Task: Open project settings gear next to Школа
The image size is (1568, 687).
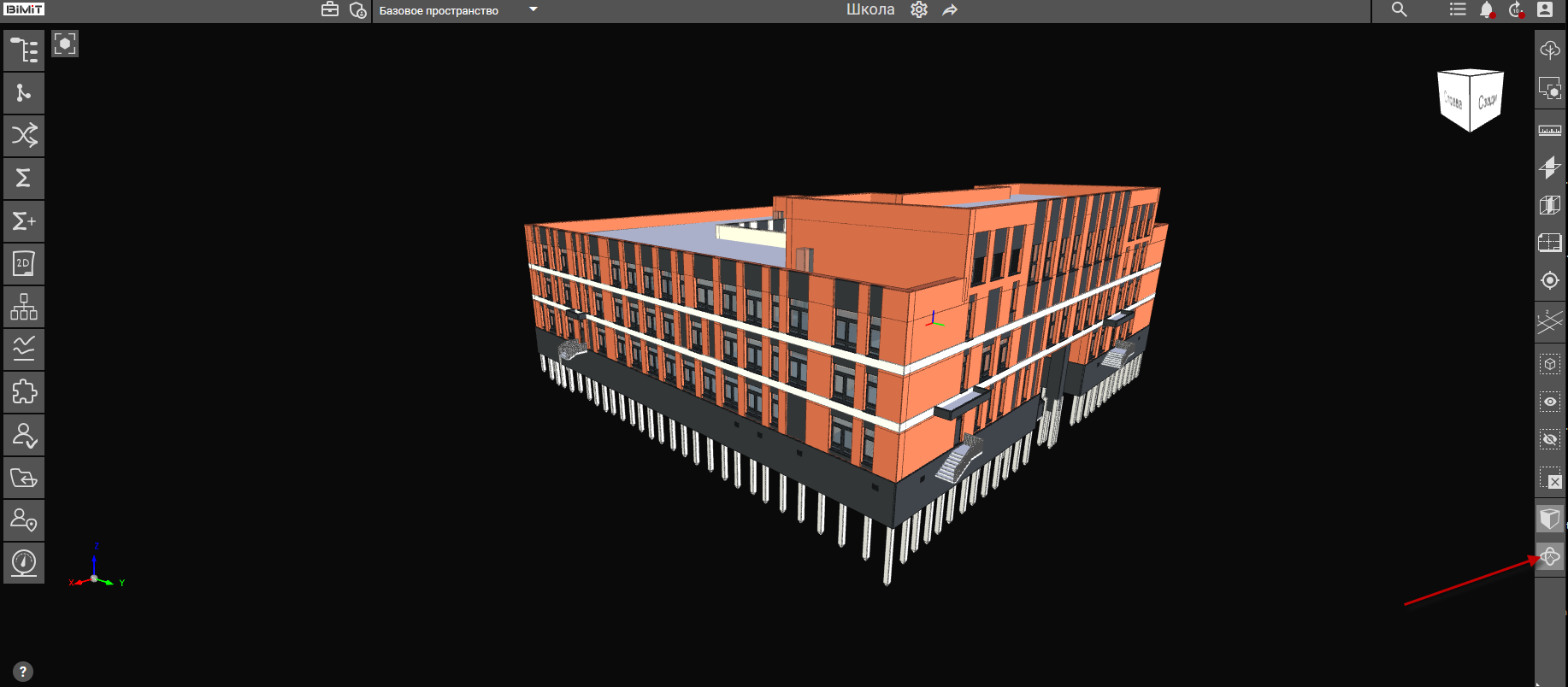Action: [x=919, y=10]
